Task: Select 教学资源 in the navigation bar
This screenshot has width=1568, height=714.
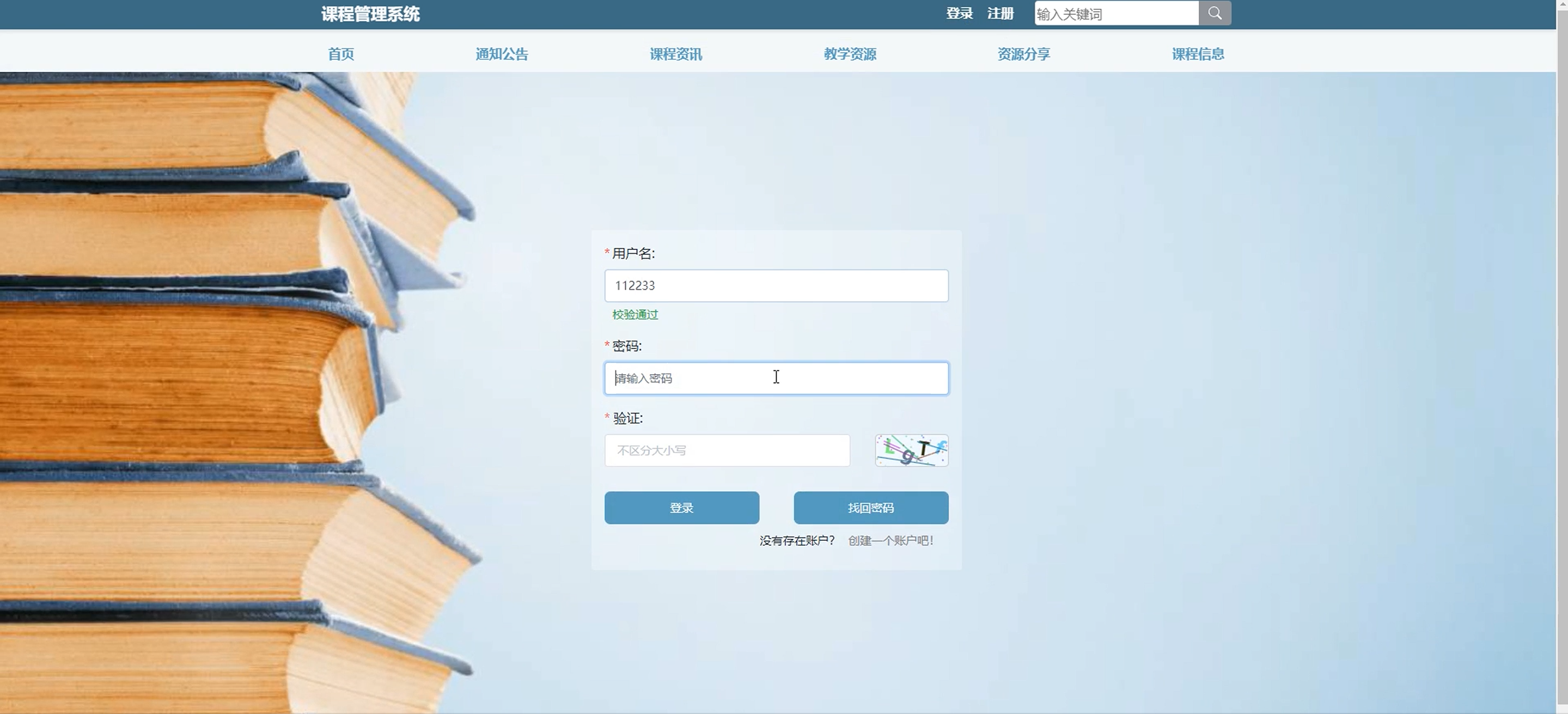Action: point(850,54)
